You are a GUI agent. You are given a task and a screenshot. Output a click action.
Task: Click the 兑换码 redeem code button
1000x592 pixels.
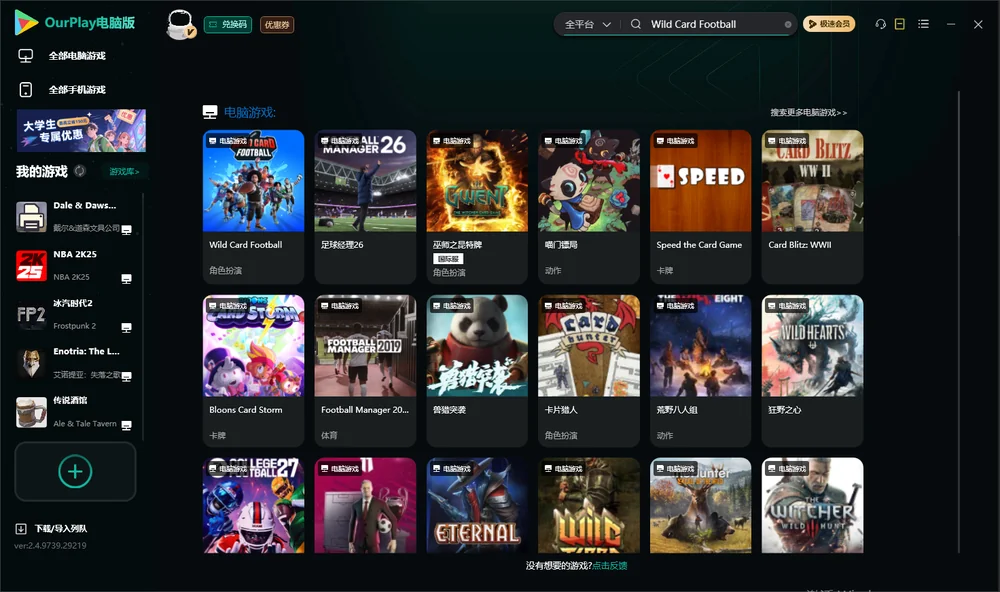coord(228,24)
